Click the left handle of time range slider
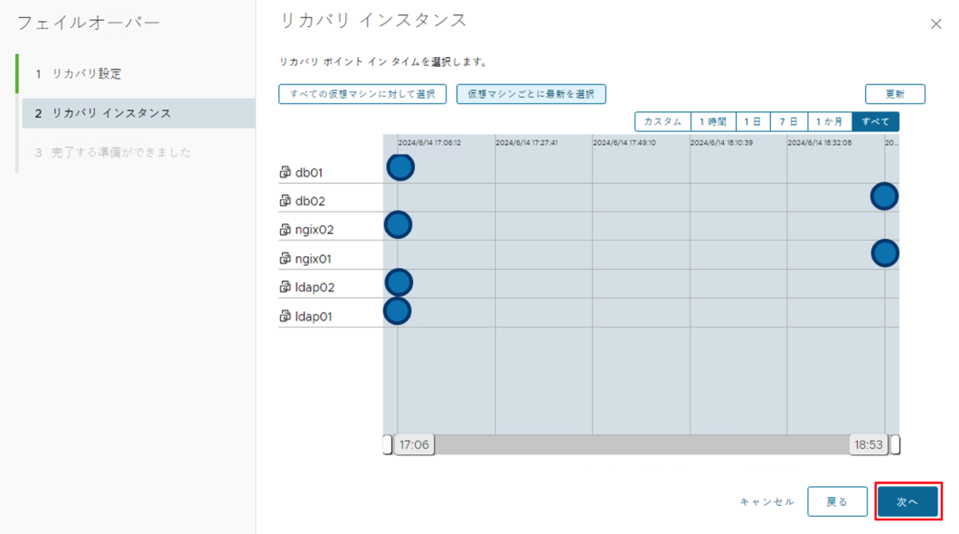This screenshot has width=959, height=534. [388, 445]
